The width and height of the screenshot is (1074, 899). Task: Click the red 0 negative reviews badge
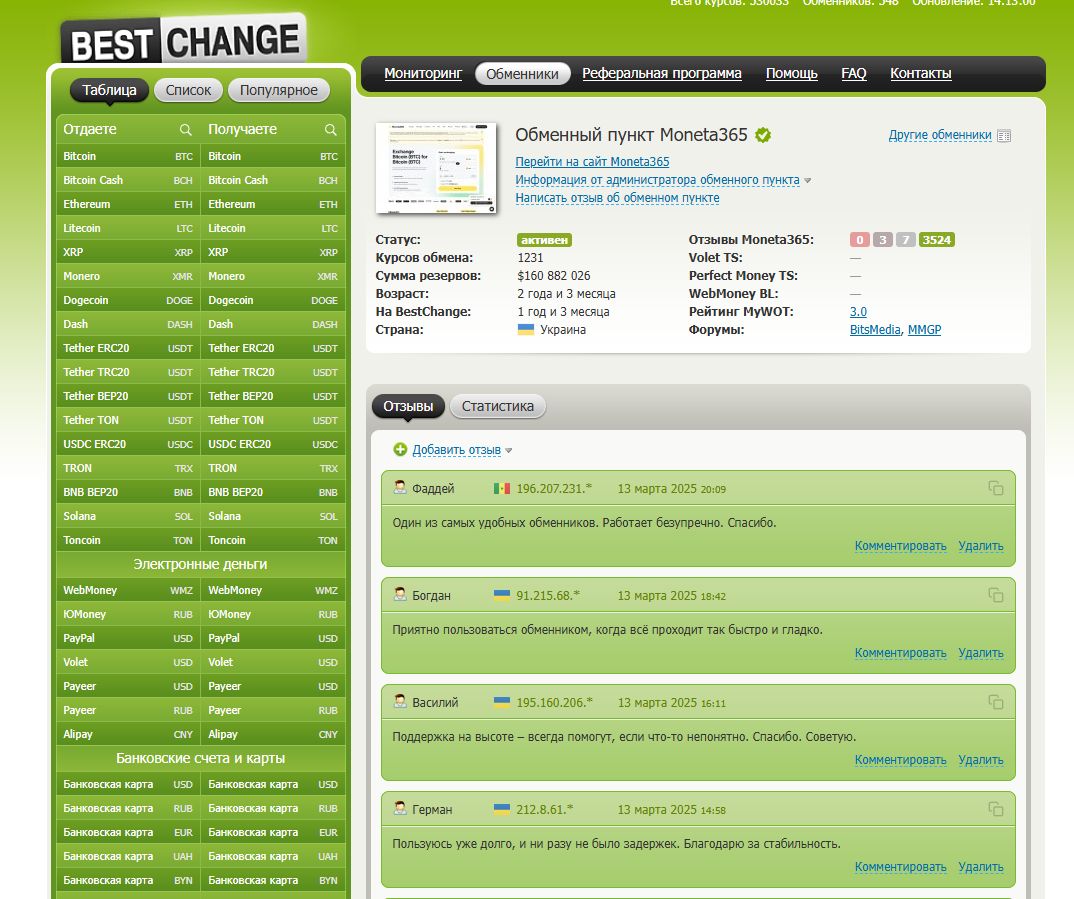[x=860, y=240]
